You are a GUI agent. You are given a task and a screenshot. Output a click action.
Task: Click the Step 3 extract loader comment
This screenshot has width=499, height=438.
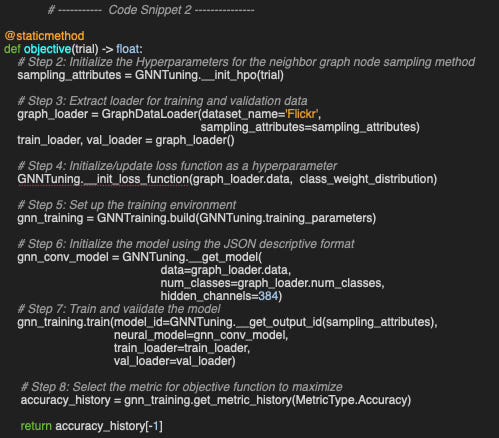click(162, 101)
